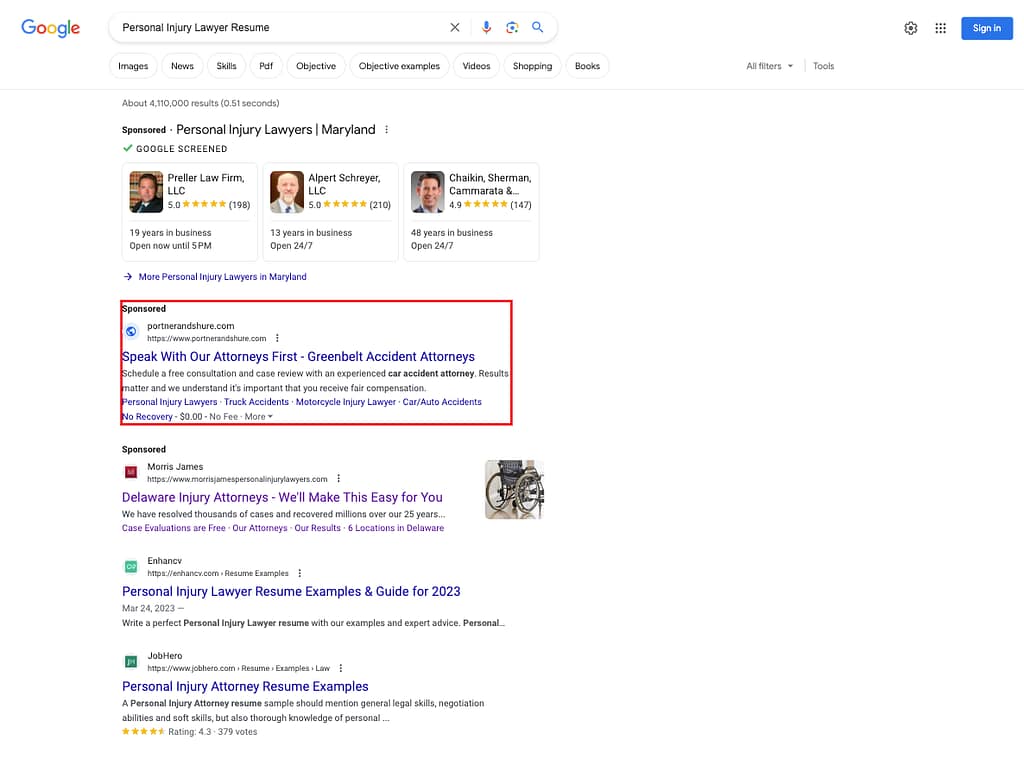
Task: Click Preller Law Firm lawyer photo
Action: click(146, 192)
